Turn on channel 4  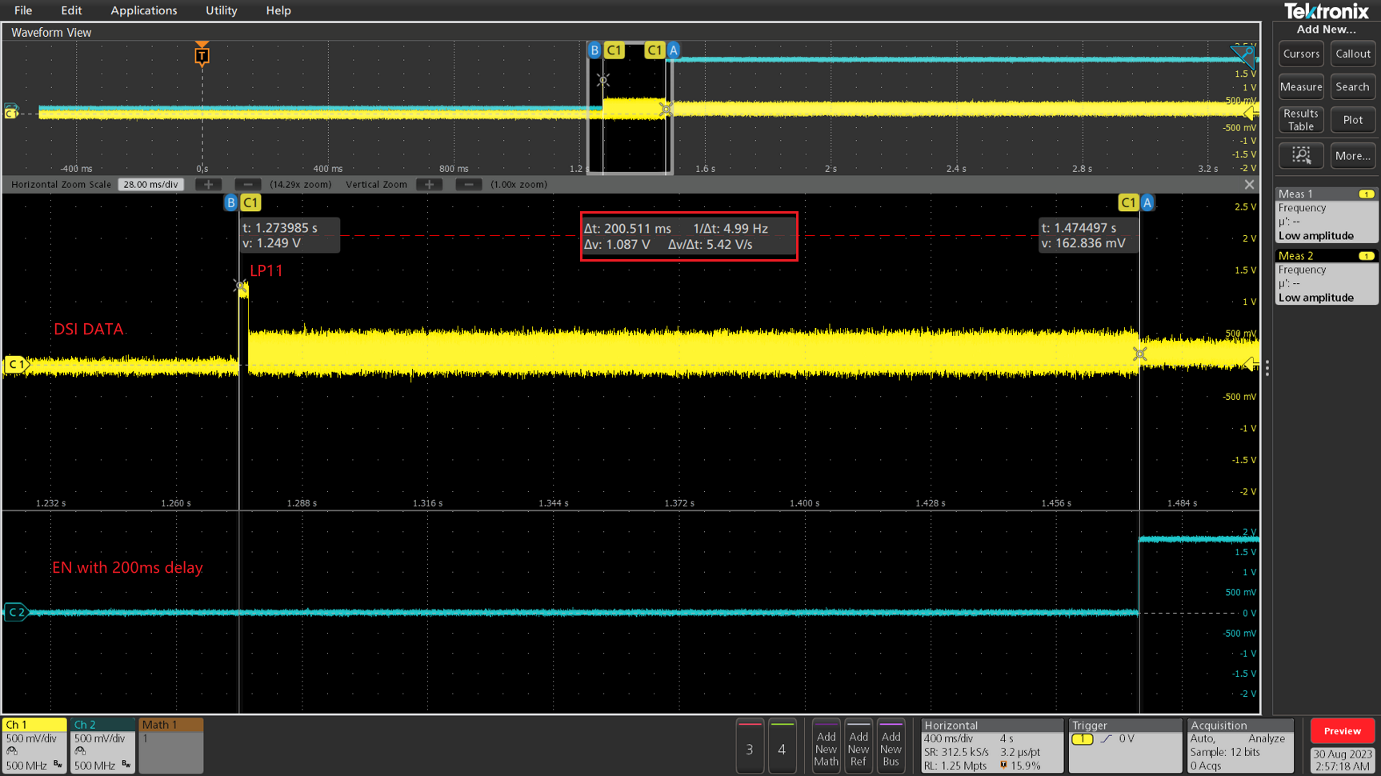point(782,745)
